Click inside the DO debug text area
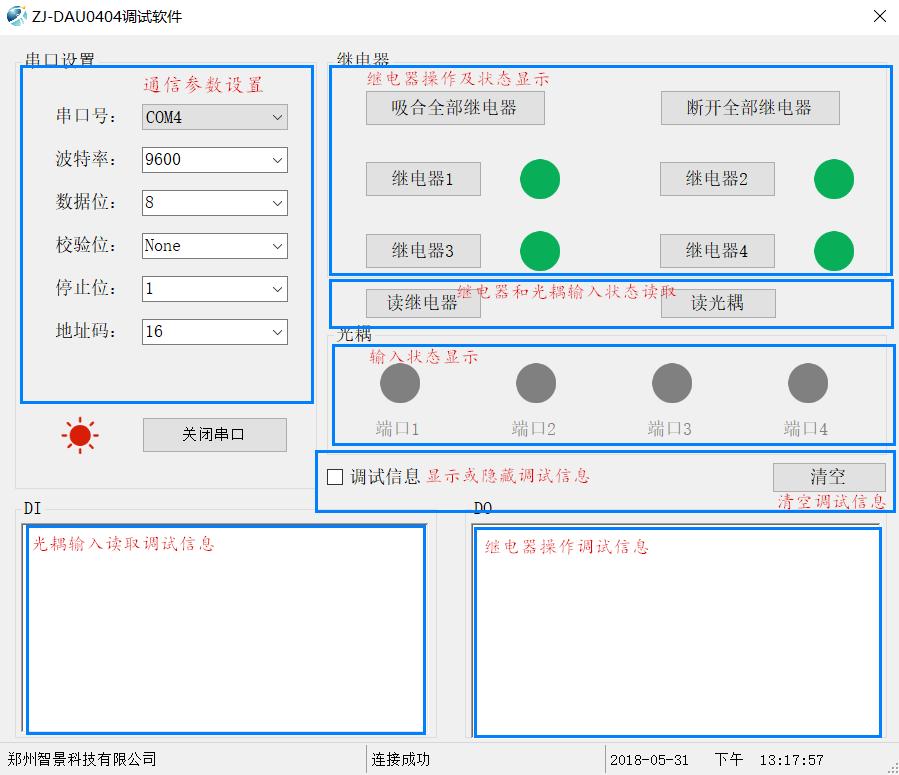Image resolution: width=899 pixels, height=775 pixels. point(677,631)
